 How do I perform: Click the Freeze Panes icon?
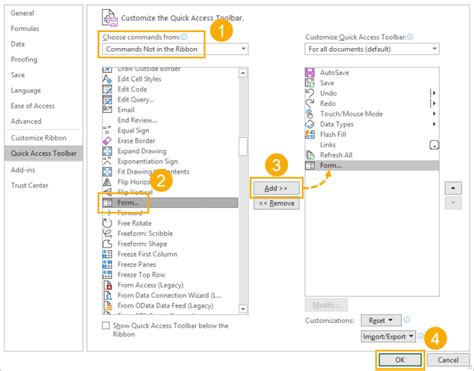coord(107,264)
